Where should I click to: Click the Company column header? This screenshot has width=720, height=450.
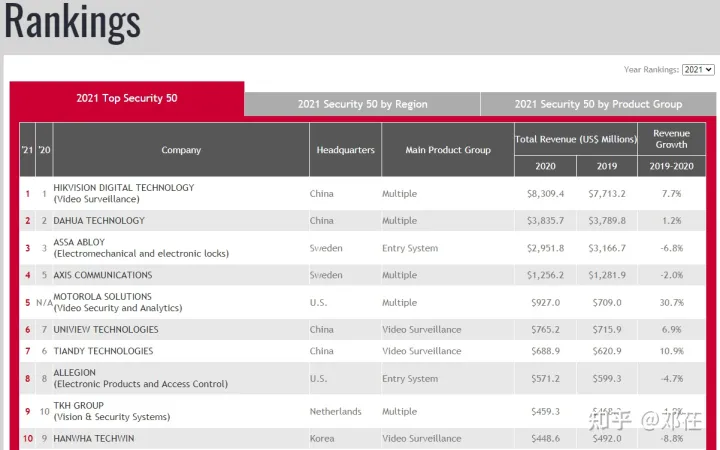point(181,150)
